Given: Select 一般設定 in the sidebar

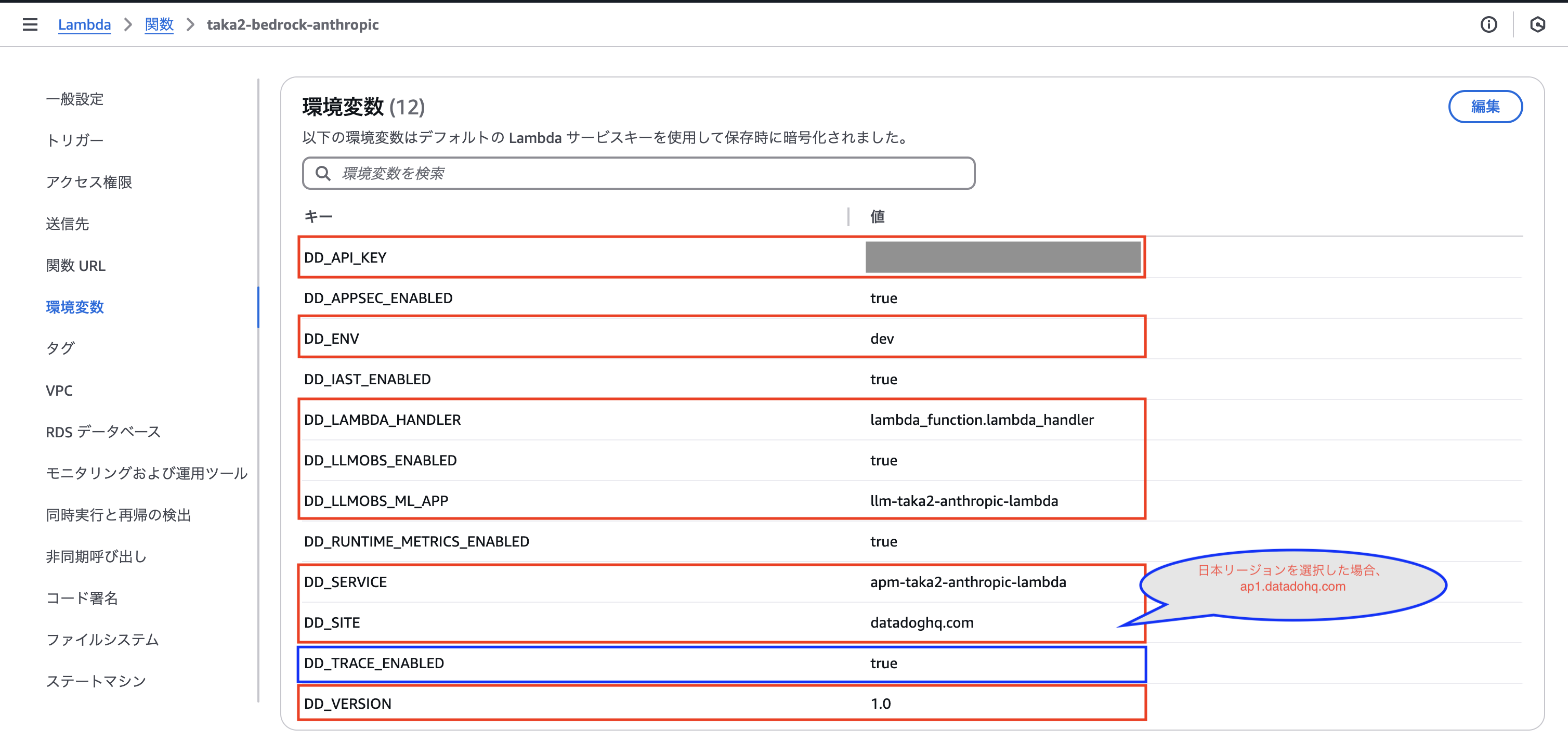Looking at the screenshot, I should tap(74, 99).
